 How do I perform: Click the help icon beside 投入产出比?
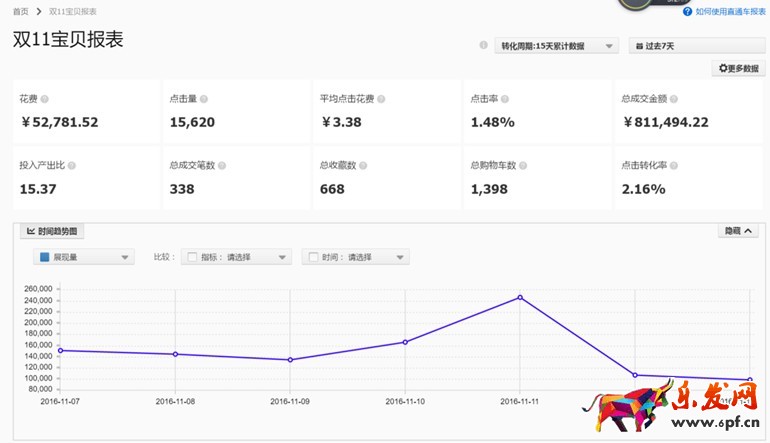71,165
